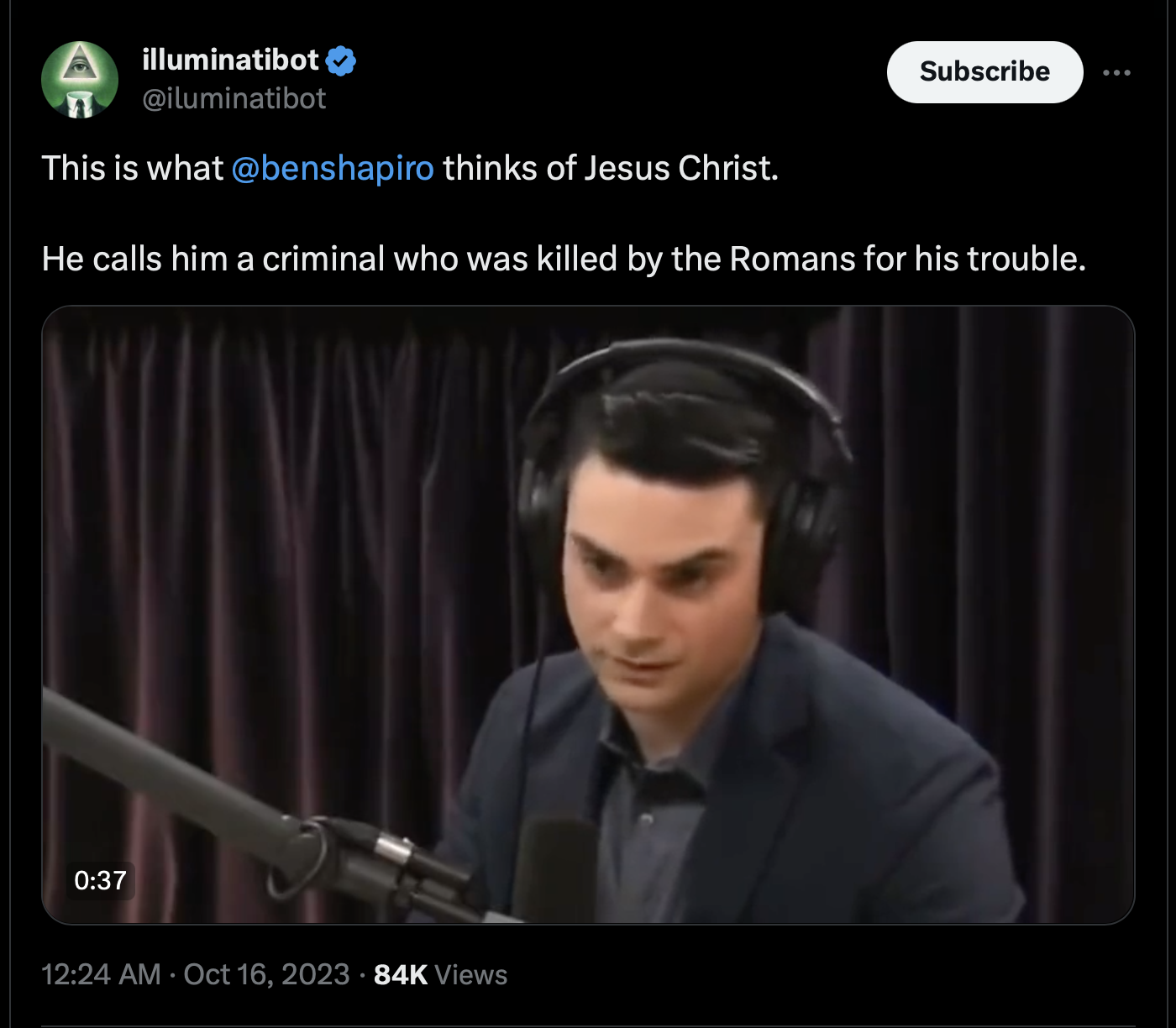Viewport: 1176px width, 1028px height.
Task: Click the 'This is what' tweet text
Action: 133,168
